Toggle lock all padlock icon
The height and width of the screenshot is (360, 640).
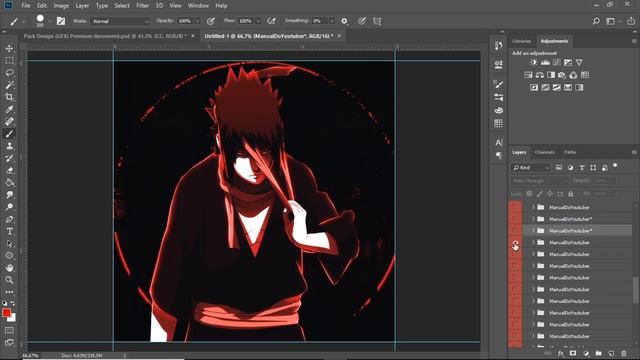[571, 194]
